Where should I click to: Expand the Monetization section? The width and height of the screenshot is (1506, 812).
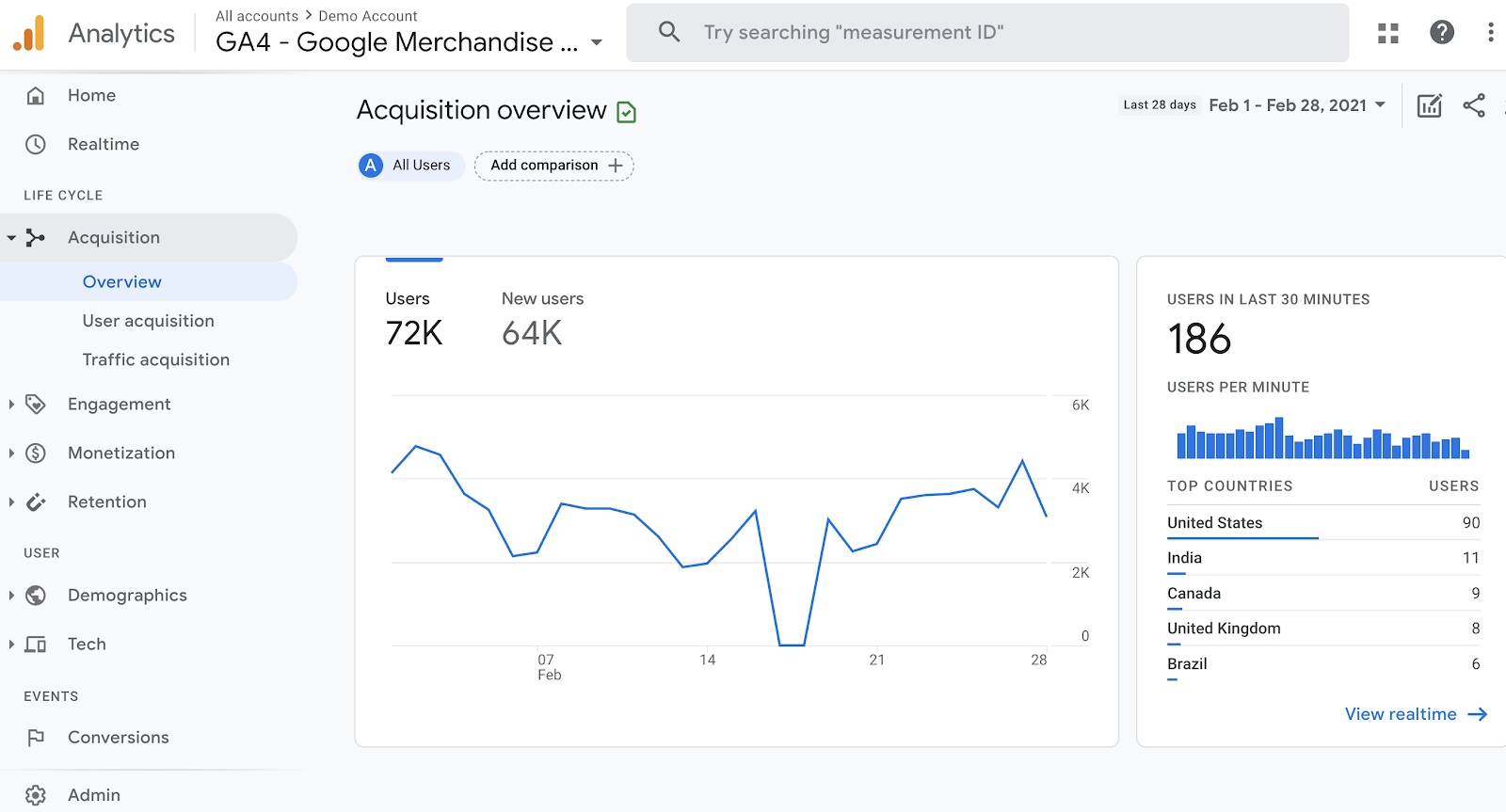[11, 454]
